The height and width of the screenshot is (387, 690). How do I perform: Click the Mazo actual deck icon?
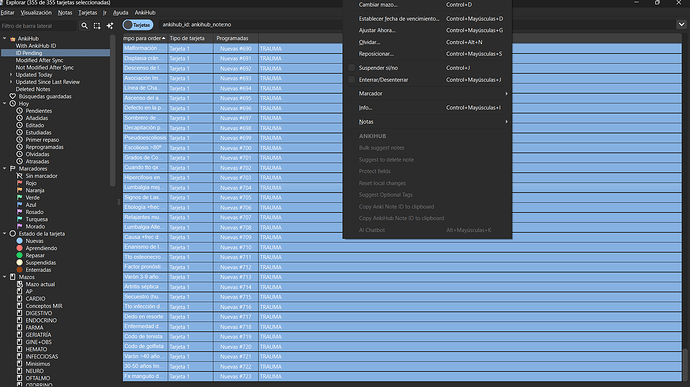click(19, 284)
